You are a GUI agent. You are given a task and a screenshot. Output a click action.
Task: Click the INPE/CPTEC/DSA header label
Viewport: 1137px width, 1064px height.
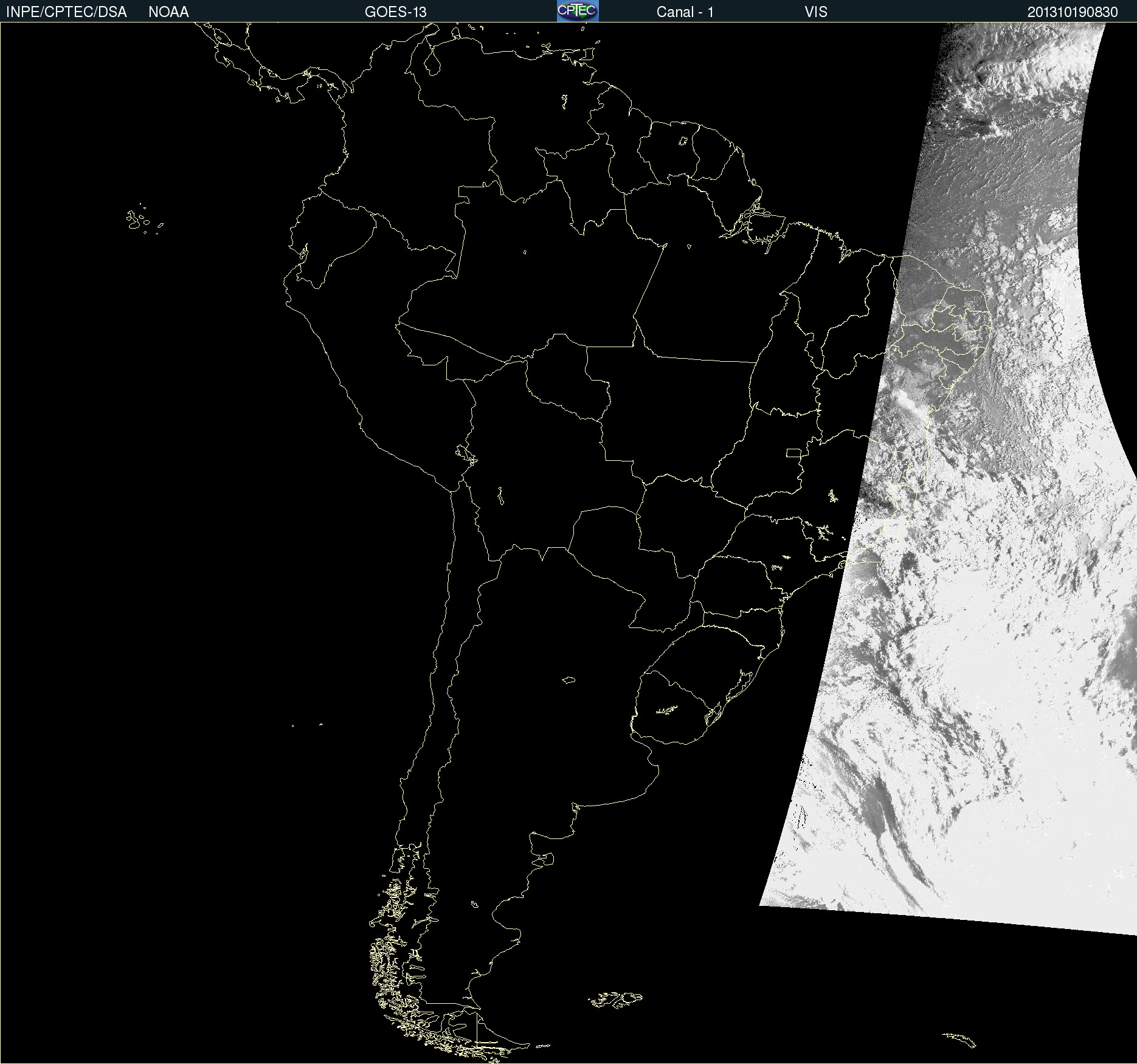tap(66, 12)
